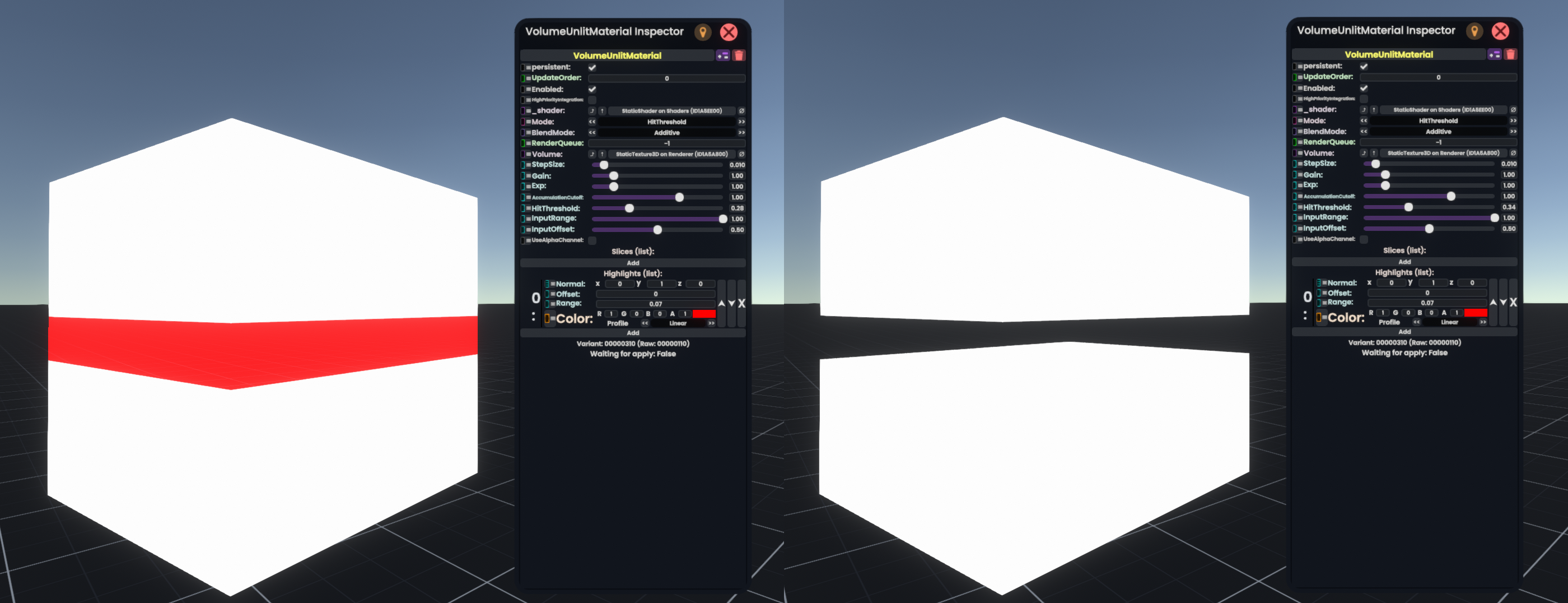Enable UseAlphaChannel in the left inspector
1568x603 pixels.
592,240
